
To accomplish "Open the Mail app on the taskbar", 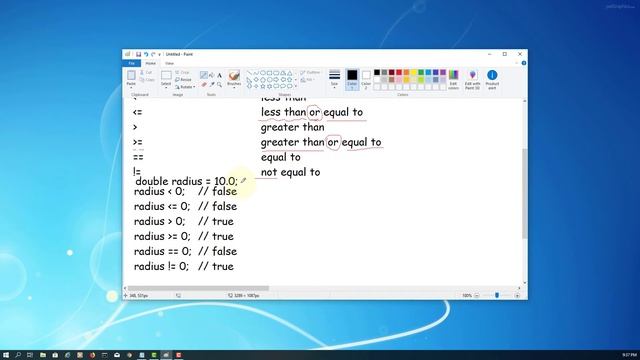I will [117, 355].
